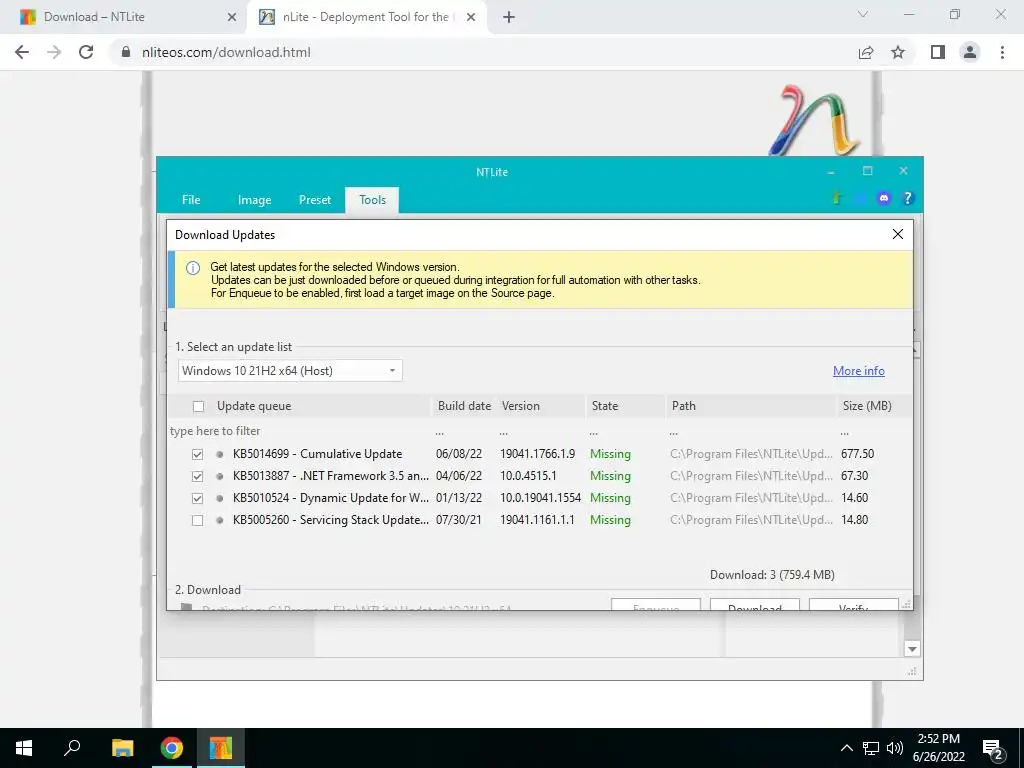Sort by the Build date column header
This screenshot has width=1024, height=768.
(464, 406)
